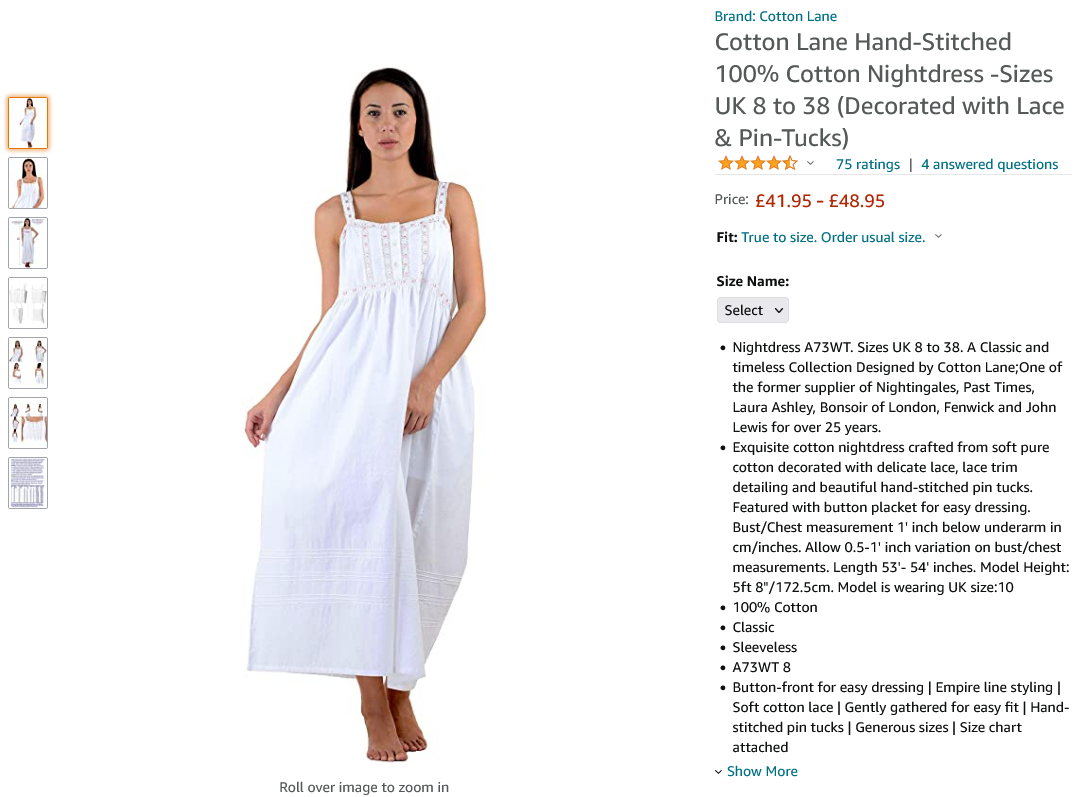Click the True to size fit link
Image resolution: width=1090 pixels, height=797 pixels.
[x=833, y=238]
